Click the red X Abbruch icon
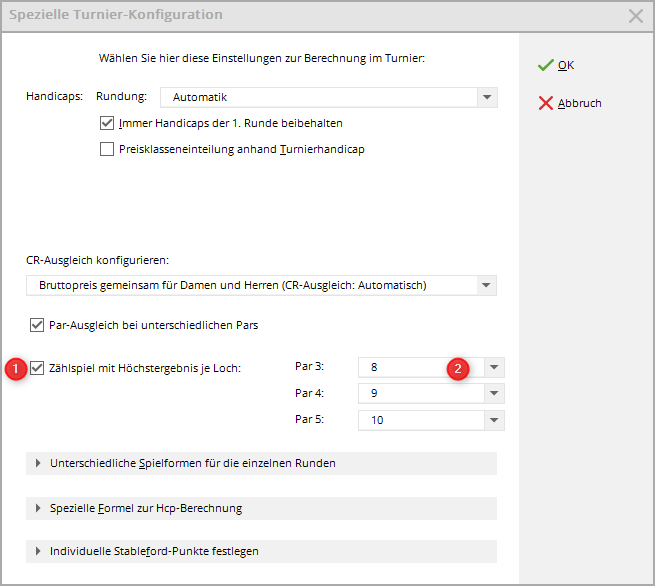This screenshot has width=655, height=586. (545, 103)
